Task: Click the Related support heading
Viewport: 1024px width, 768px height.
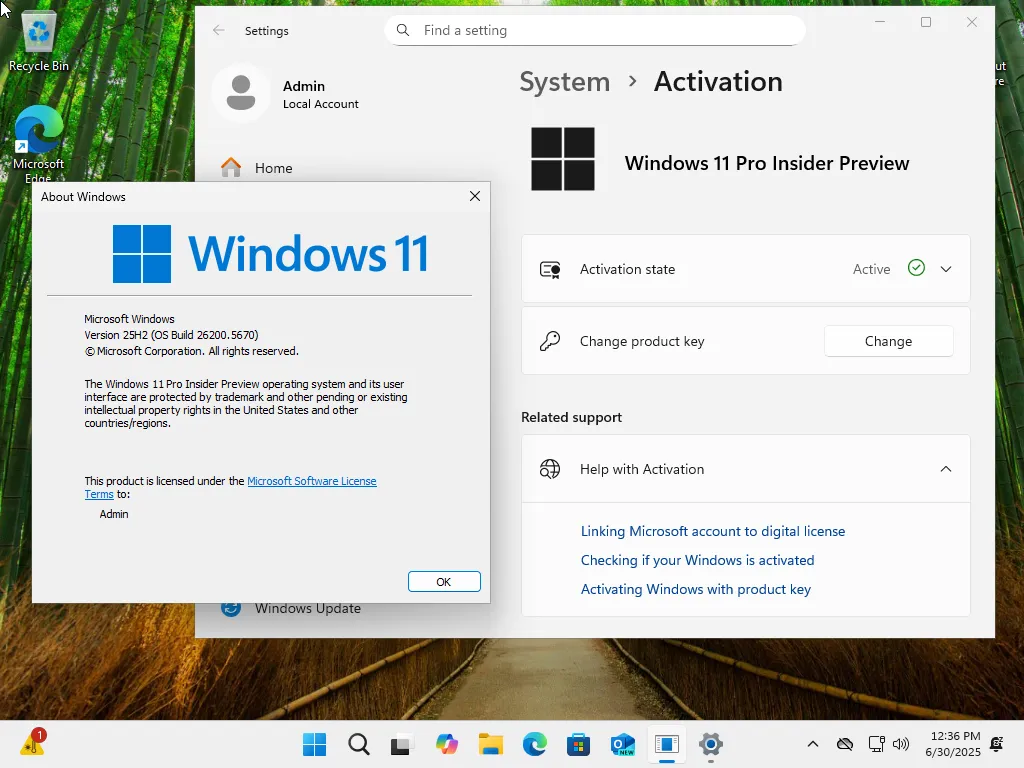Action: [571, 417]
